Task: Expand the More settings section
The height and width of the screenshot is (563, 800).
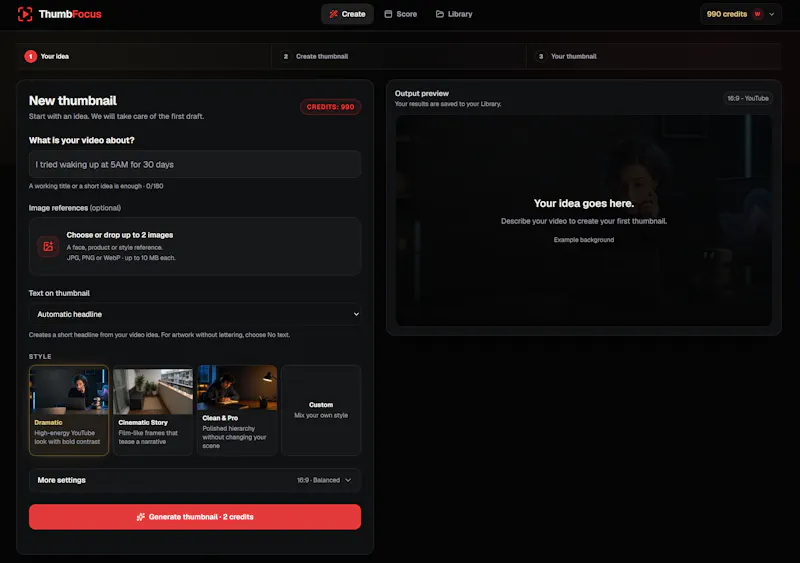Action: [195, 480]
